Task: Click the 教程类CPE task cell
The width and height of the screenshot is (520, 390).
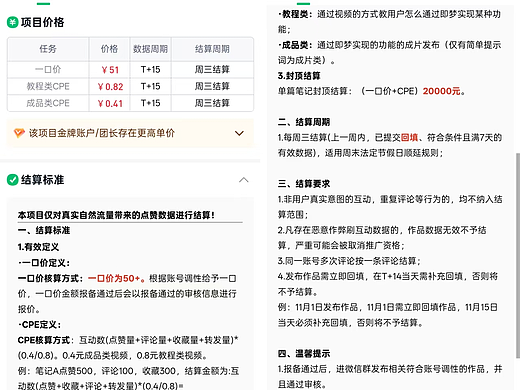Action: [x=48, y=86]
